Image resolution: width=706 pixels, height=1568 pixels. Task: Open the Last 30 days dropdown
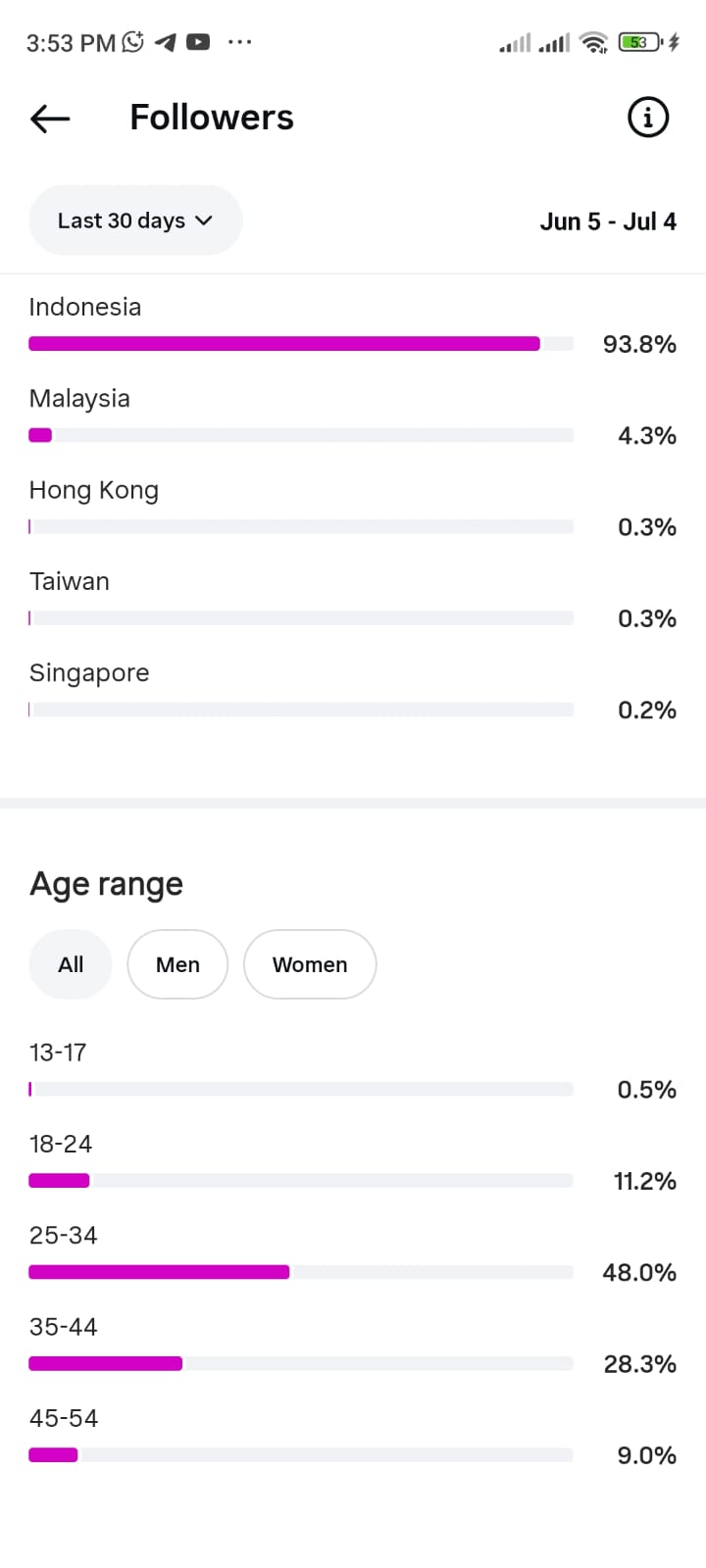pyautogui.click(x=135, y=220)
